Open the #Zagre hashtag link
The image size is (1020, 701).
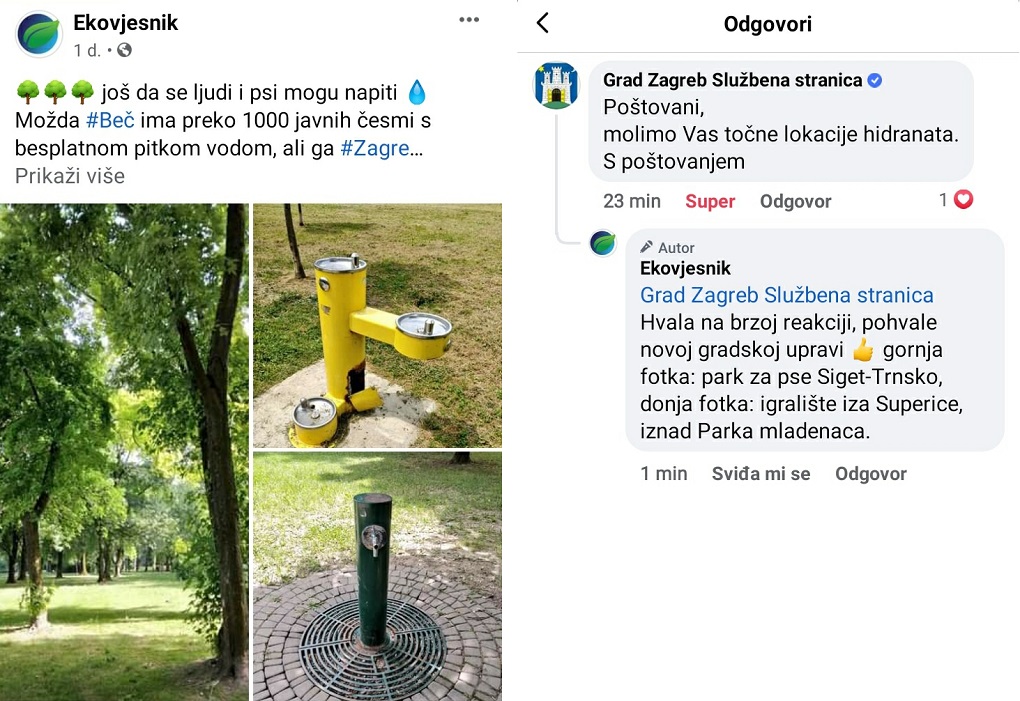[x=375, y=148]
